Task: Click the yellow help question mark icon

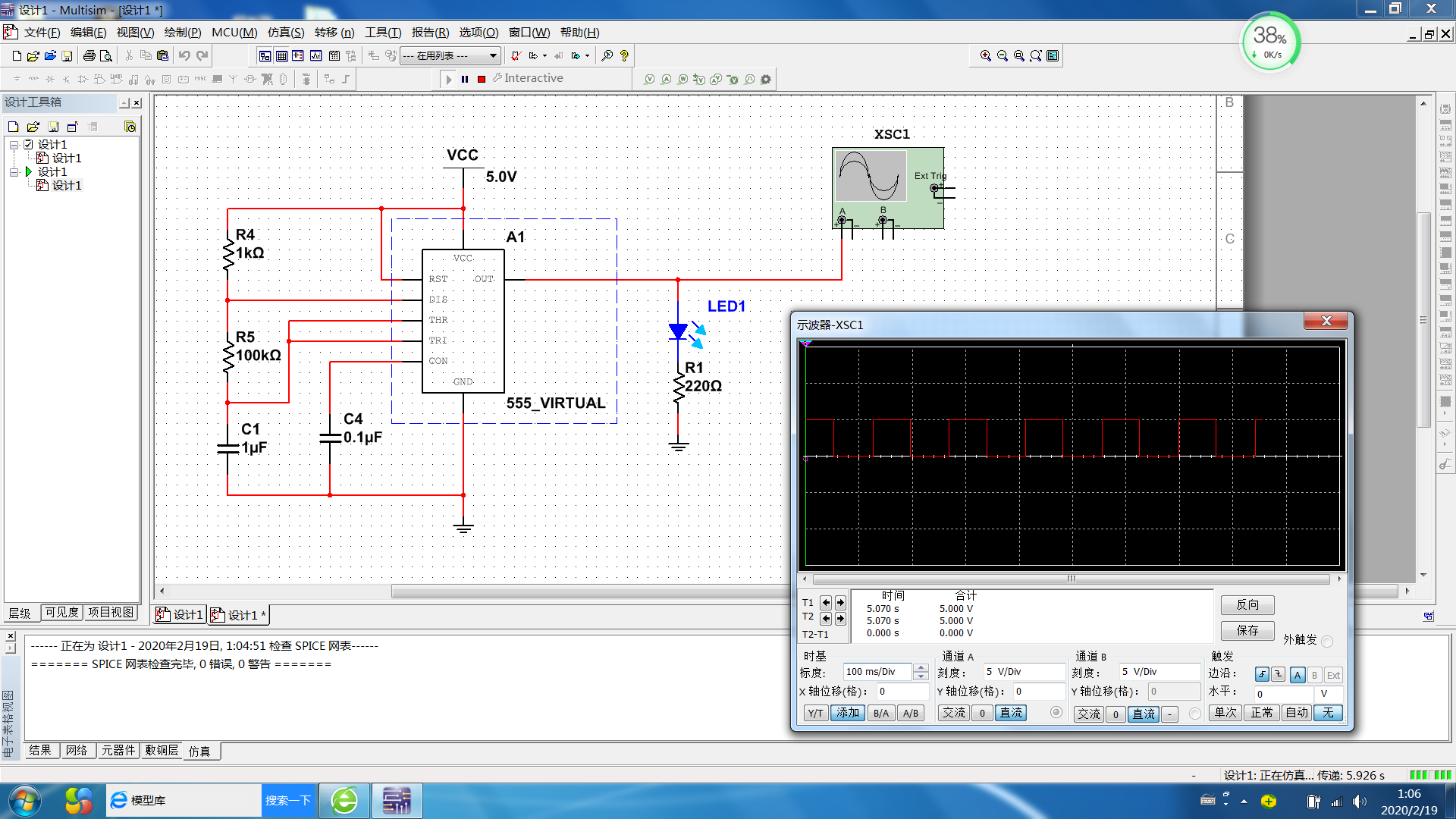Action: pos(624,55)
